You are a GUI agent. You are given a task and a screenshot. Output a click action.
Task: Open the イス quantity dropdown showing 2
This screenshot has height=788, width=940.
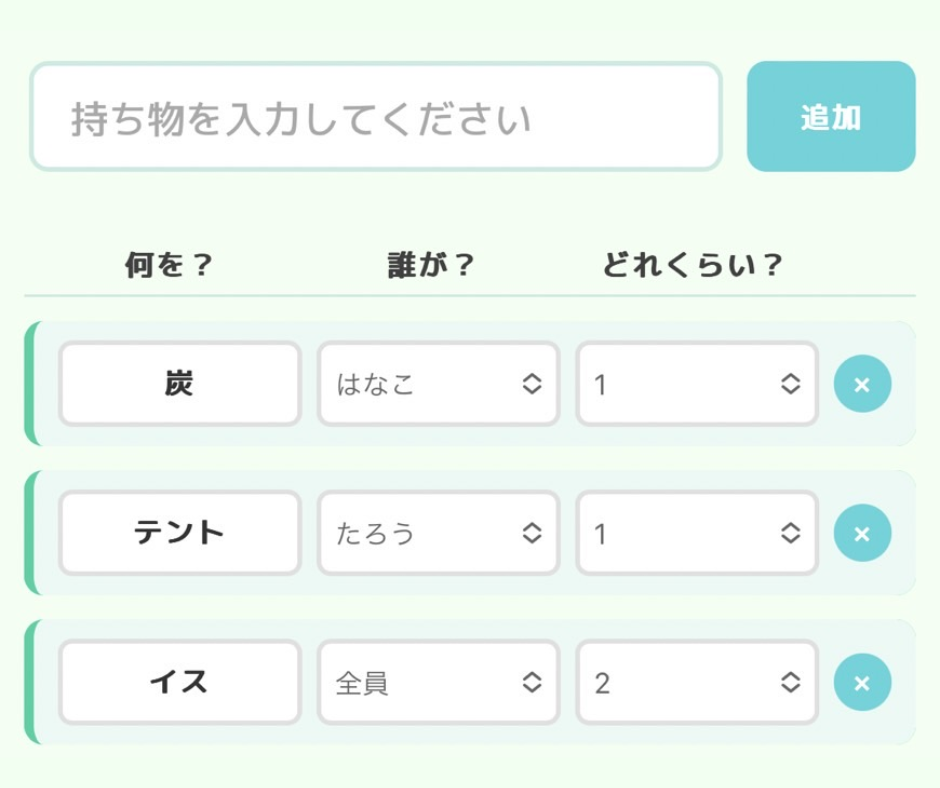696,683
